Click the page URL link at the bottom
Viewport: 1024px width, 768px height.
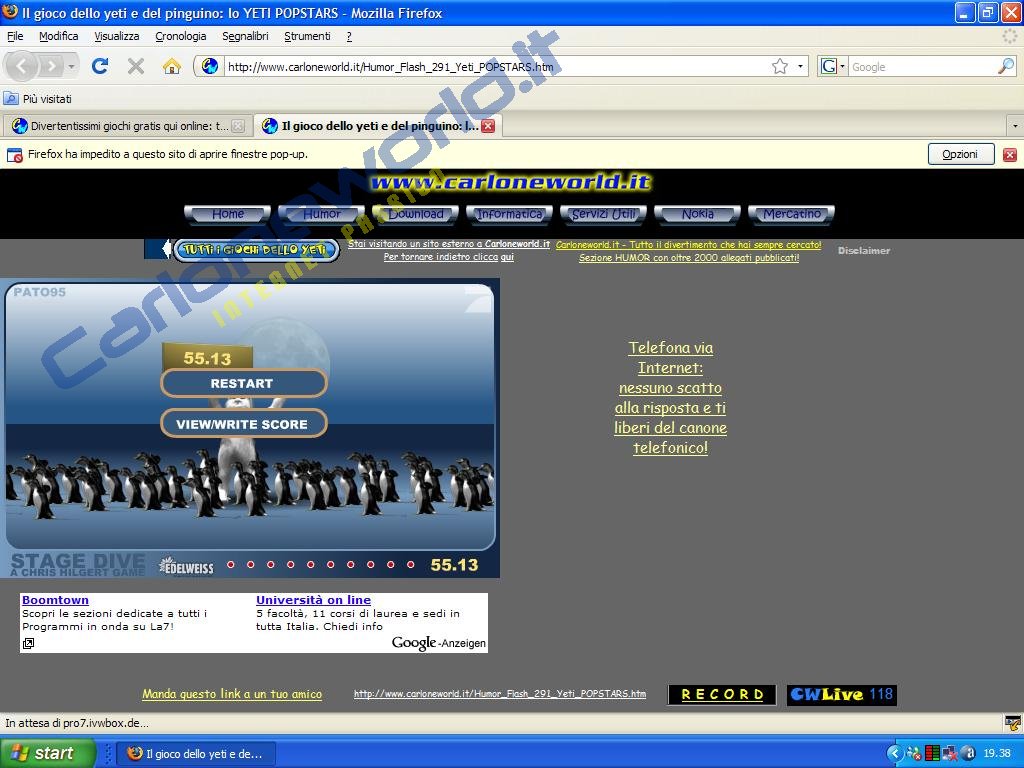tap(500, 694)
